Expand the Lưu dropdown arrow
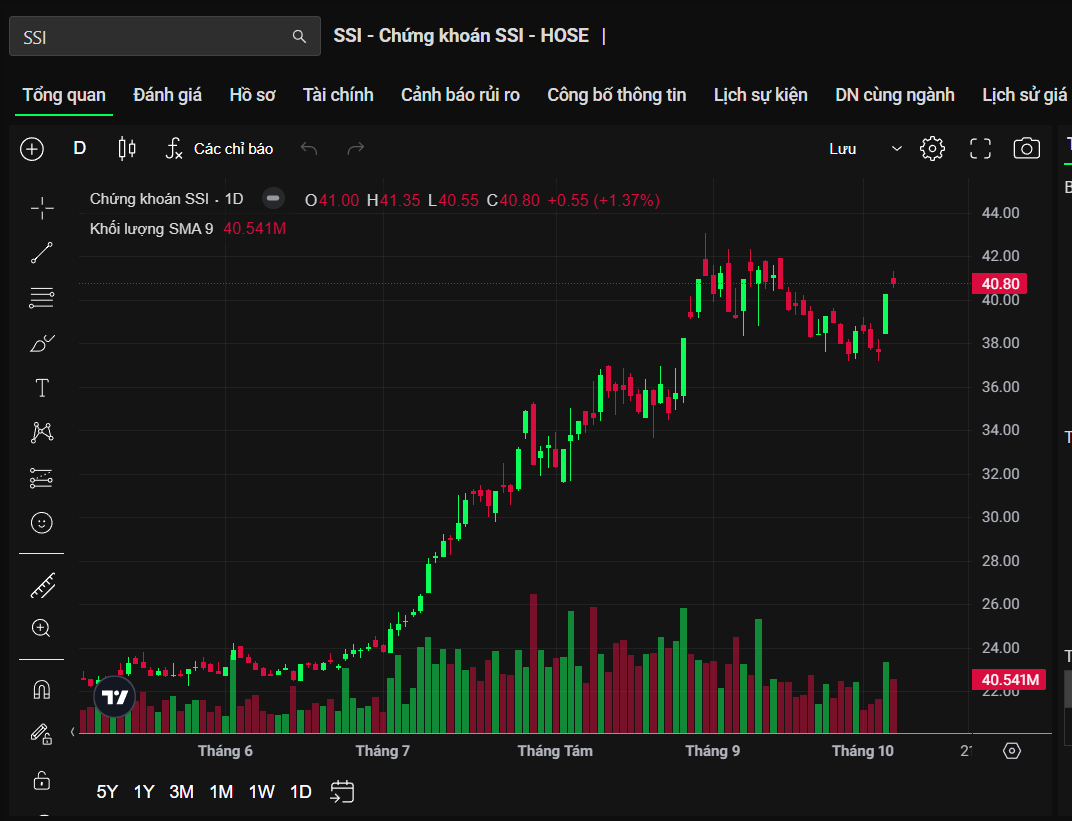Image resolution: width=1072 pixels, height=821 pixels. (x=896, y=149)
